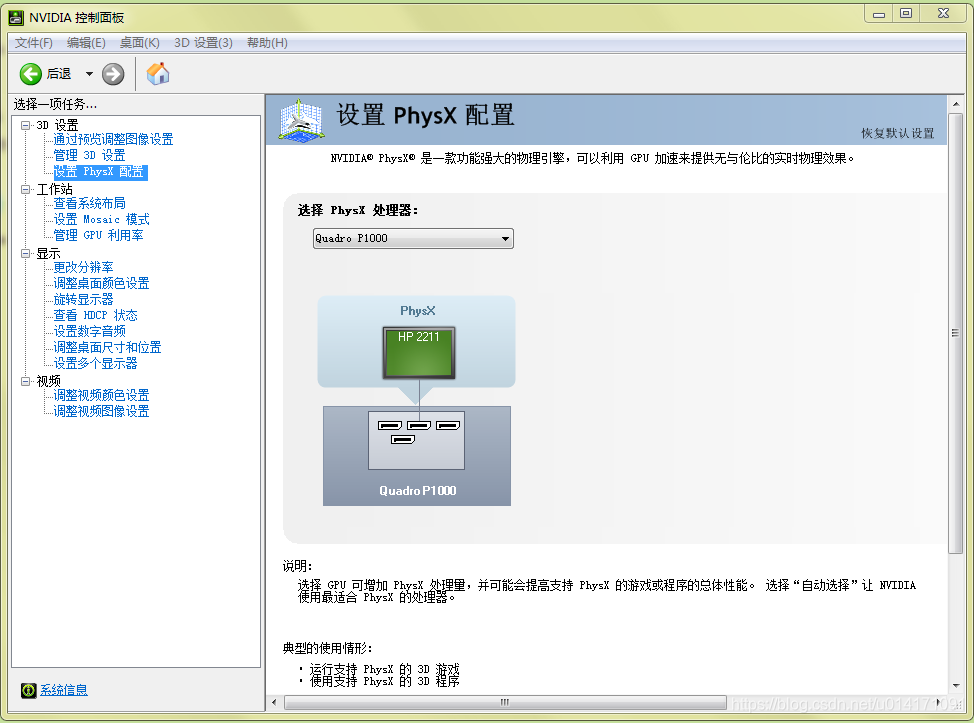Click the Quadro P1000 GPU label

coord(417,491)
